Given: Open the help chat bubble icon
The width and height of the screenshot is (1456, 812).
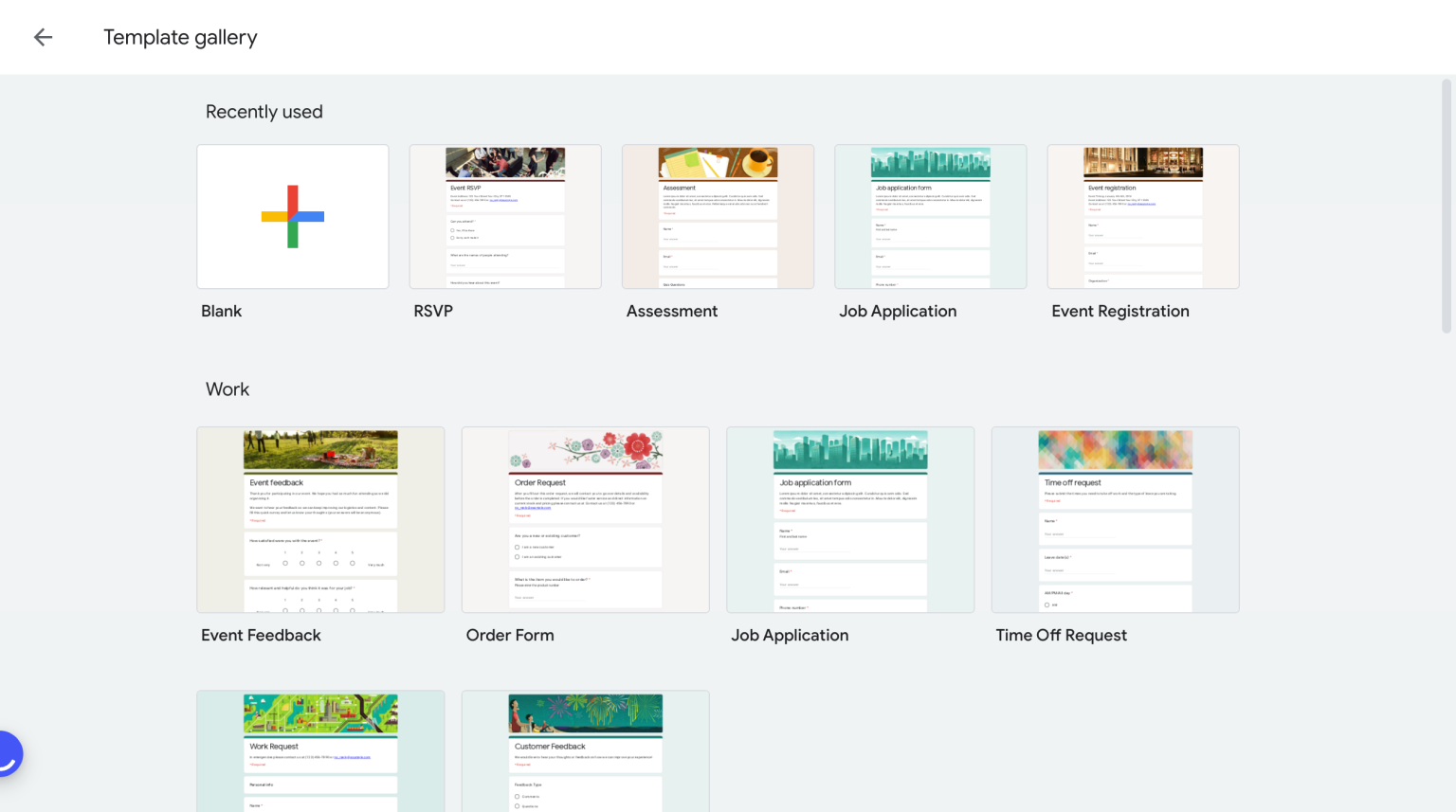Looking at the screenshot, I should tap(8, 753).
